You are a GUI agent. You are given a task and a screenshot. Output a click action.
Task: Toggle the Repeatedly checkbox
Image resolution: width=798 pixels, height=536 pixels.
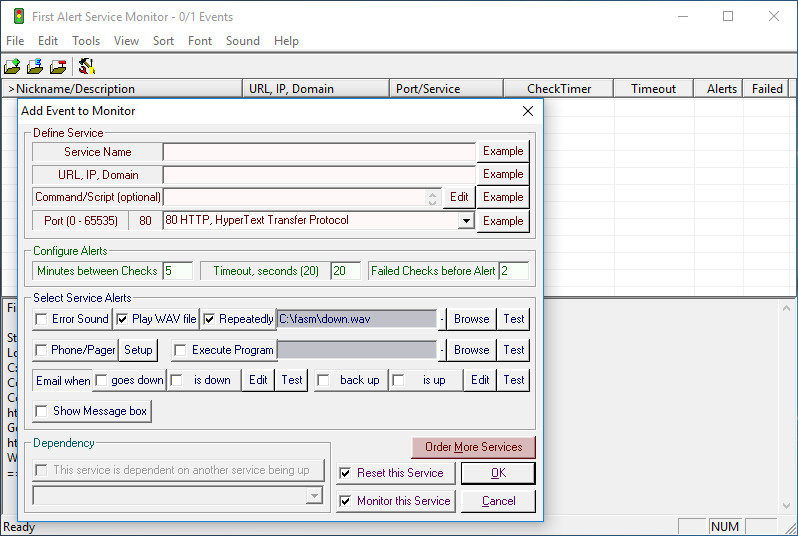(209, 319)
